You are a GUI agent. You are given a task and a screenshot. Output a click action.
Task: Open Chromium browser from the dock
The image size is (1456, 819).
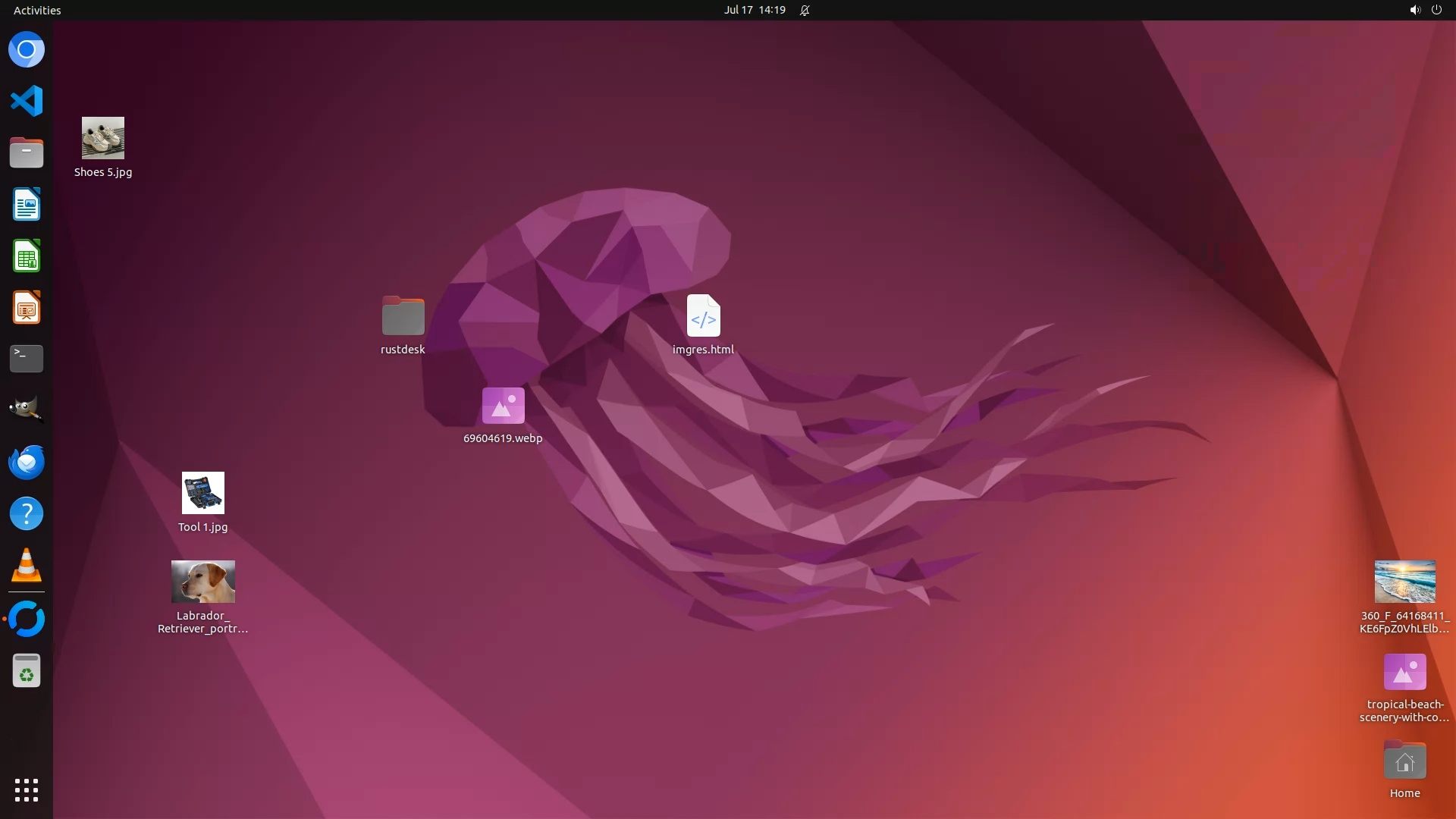pos(27,50)
